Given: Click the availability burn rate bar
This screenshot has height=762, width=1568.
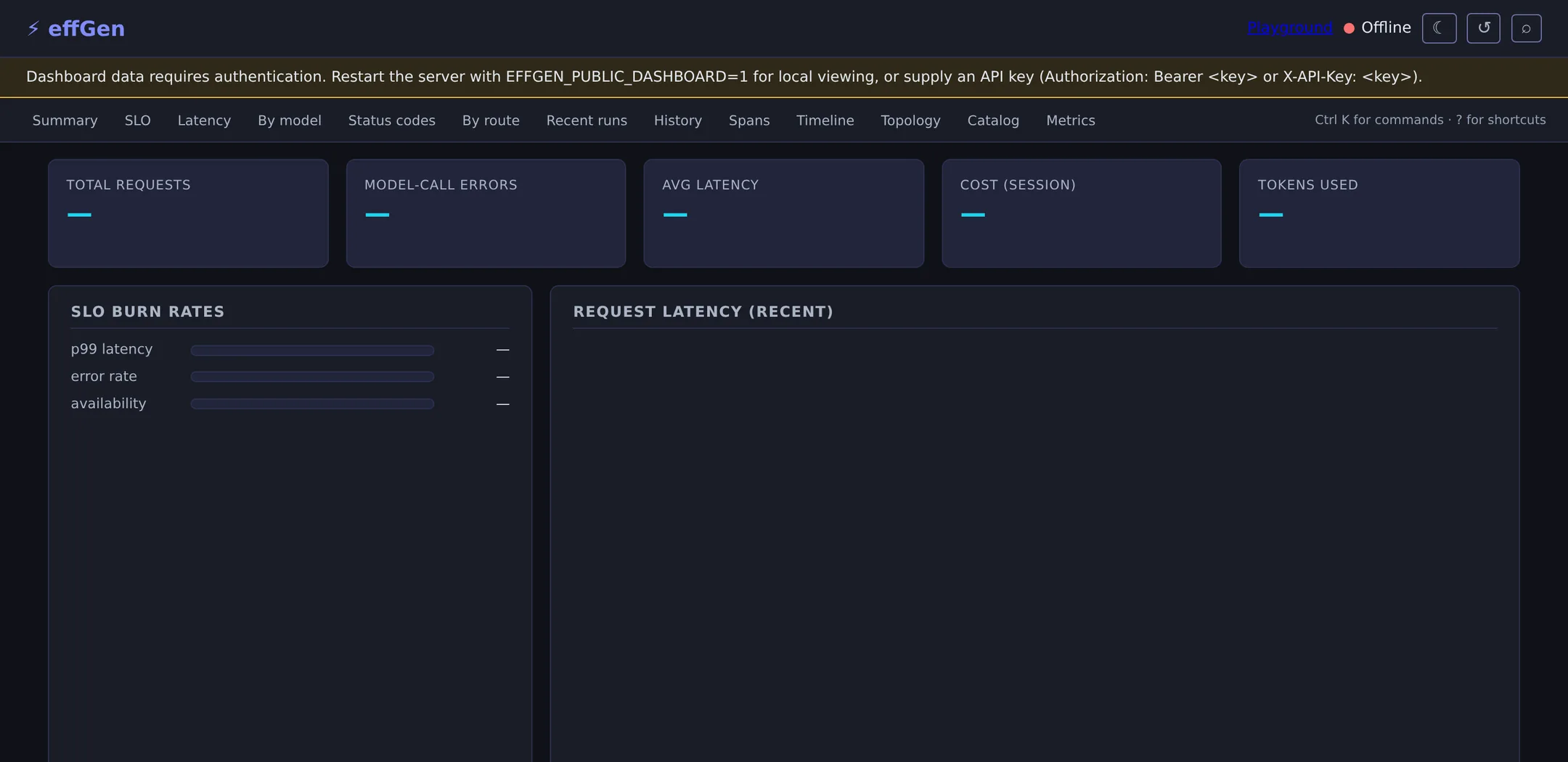Looking at the screenshot, I should [x=312, y=403].
